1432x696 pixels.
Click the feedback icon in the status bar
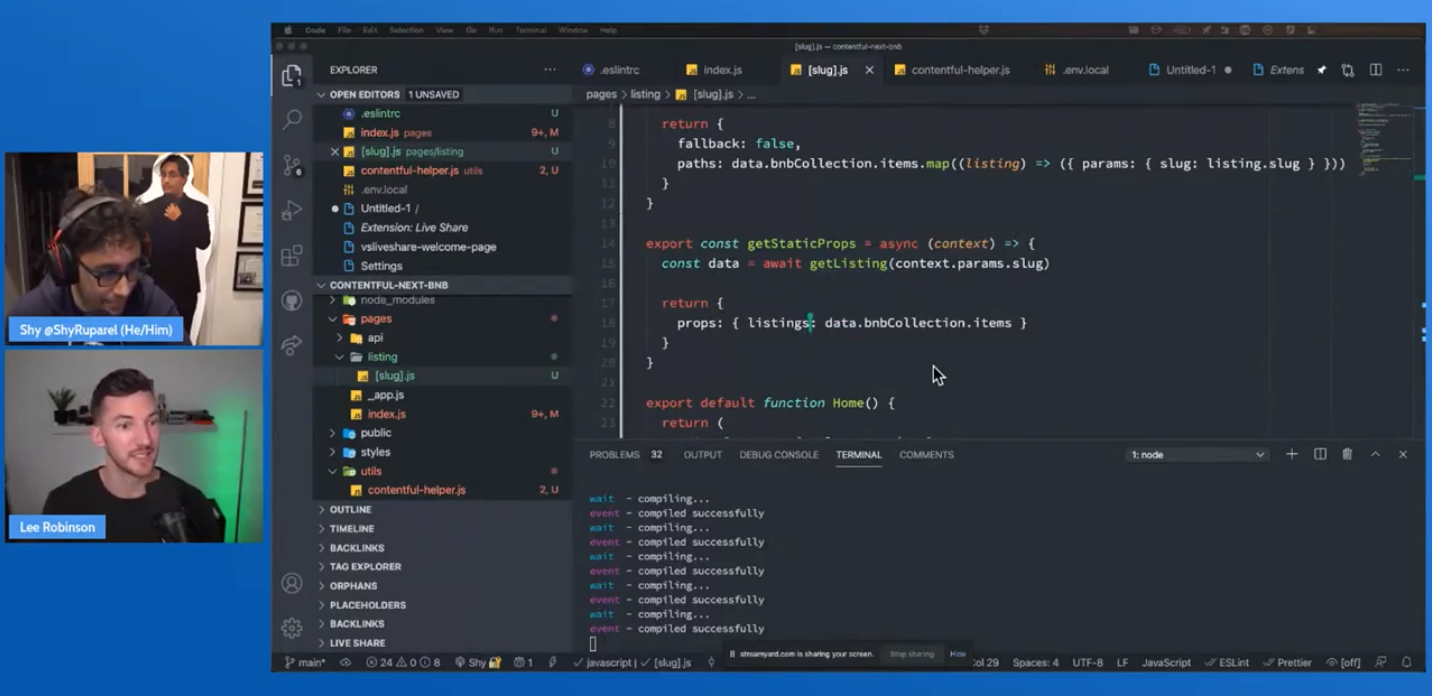[x=1381, y=662]
